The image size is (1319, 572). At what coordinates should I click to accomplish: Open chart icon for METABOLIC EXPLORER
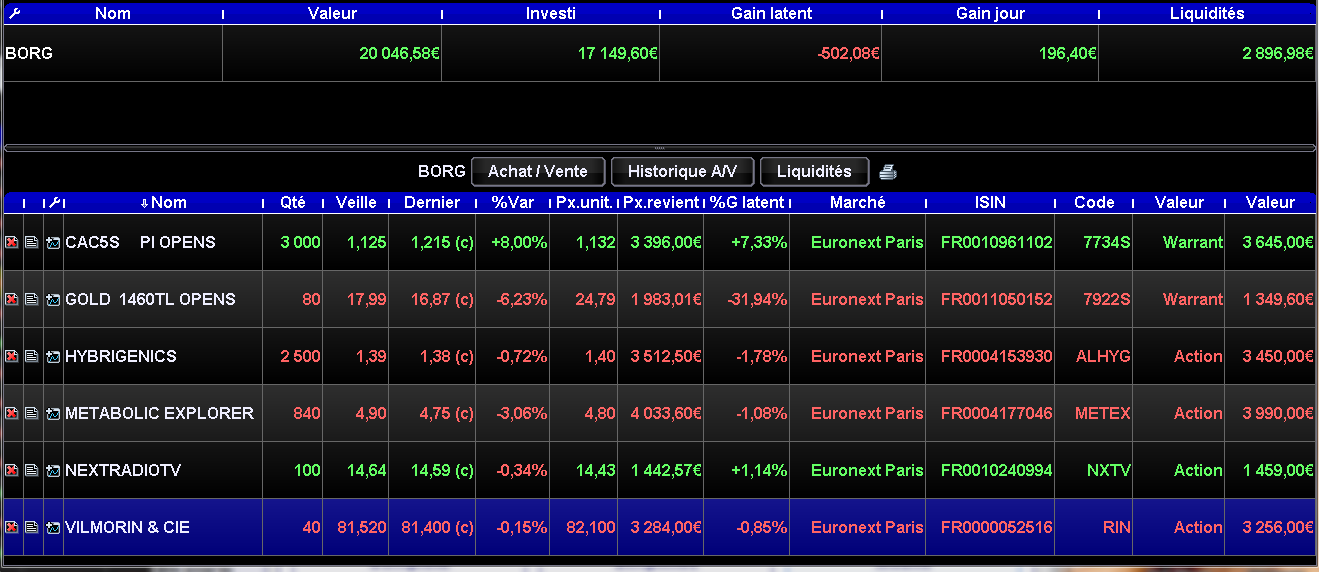point(53,414)
